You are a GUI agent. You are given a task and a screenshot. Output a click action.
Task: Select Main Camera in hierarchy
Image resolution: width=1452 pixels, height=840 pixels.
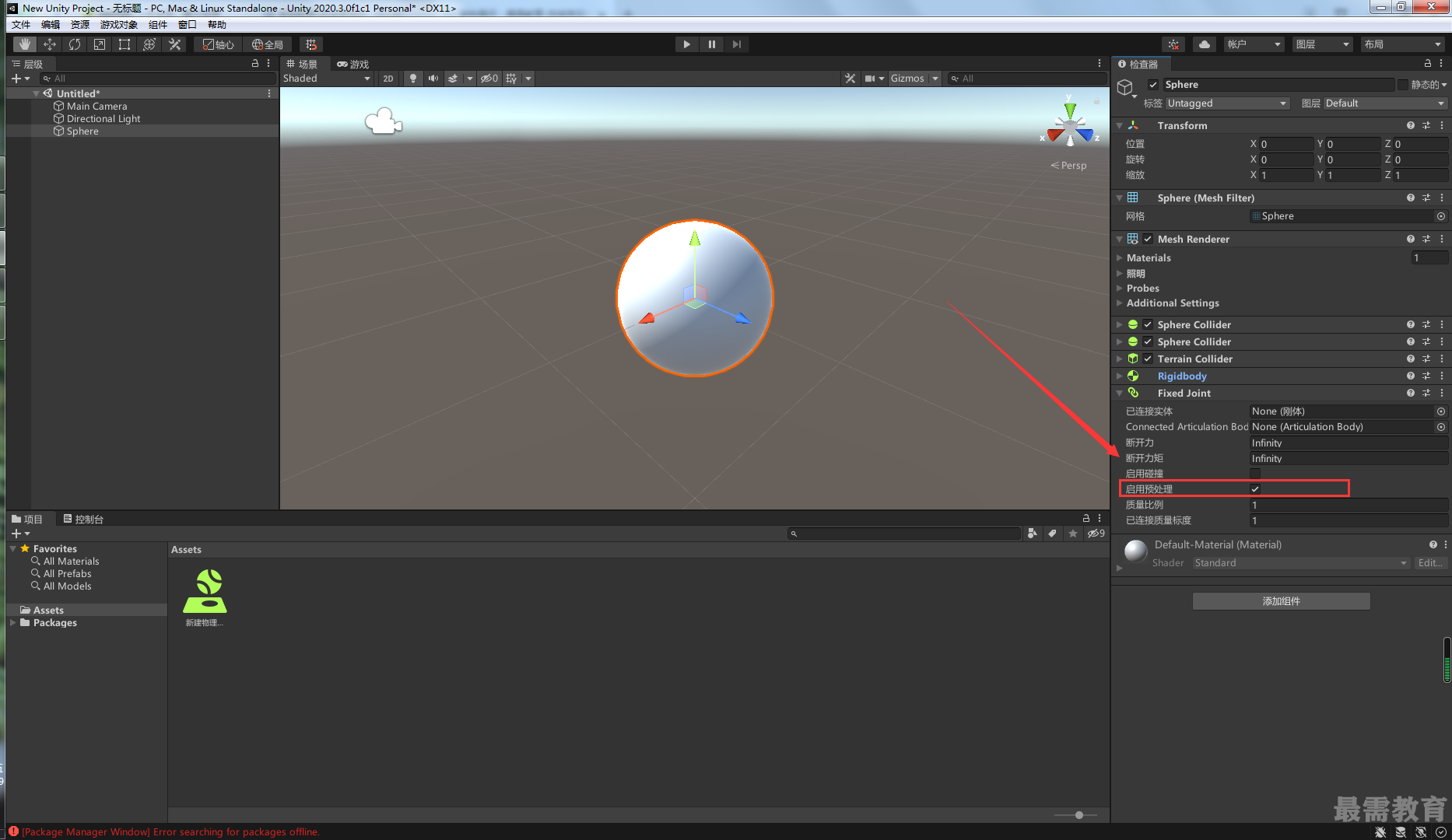[x=96, y=107]
